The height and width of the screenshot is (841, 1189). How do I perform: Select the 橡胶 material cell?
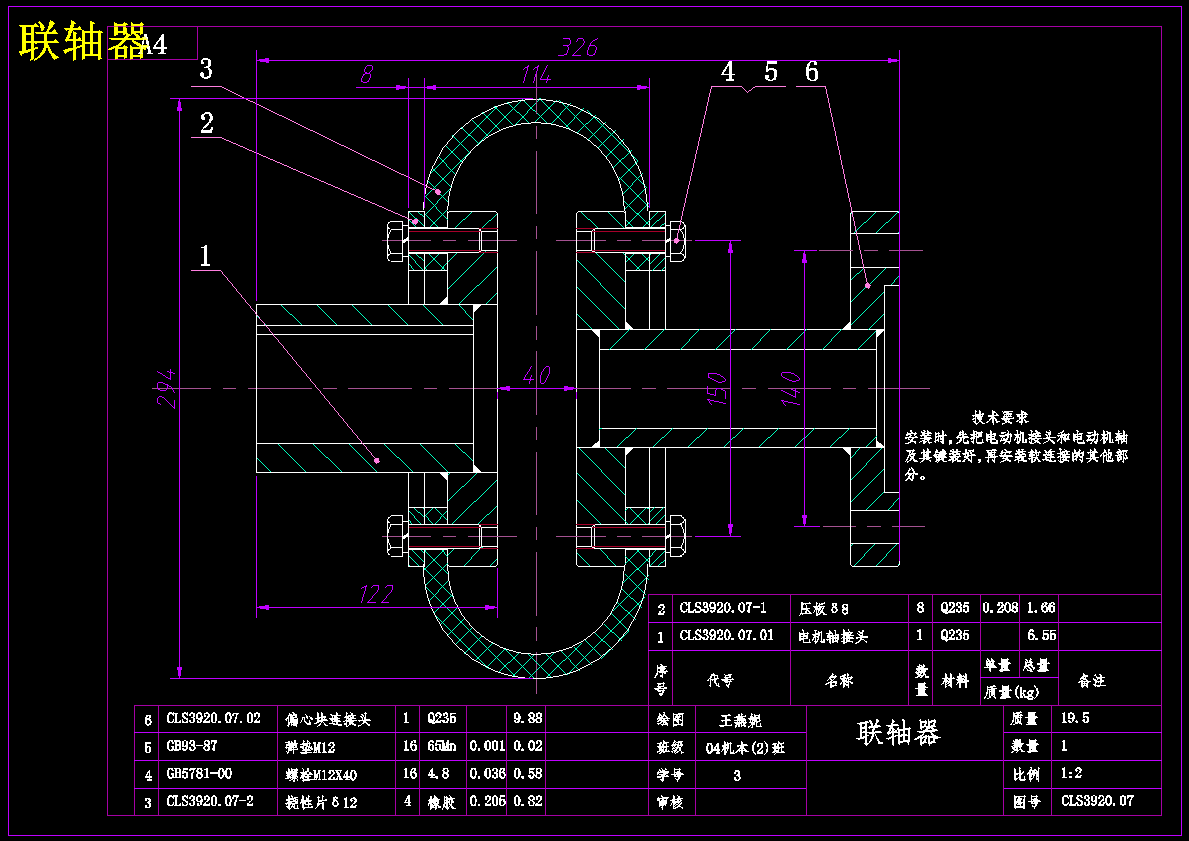[441, 802]
